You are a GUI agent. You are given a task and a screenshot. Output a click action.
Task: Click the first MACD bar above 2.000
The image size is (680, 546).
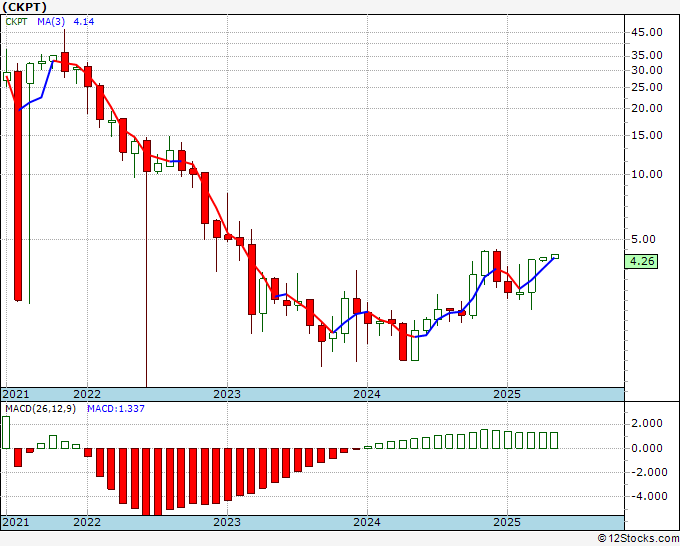[6, 432]
